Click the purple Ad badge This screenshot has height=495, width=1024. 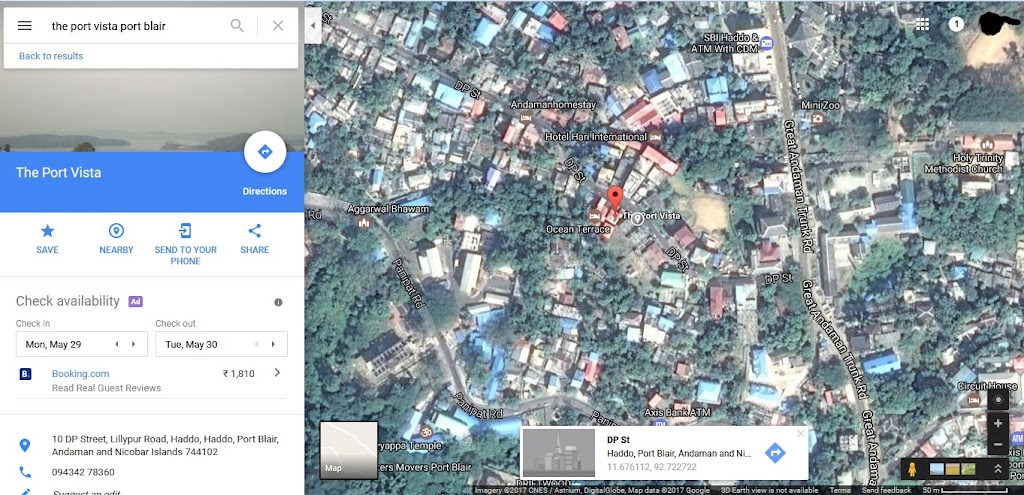tap(135, 301)
